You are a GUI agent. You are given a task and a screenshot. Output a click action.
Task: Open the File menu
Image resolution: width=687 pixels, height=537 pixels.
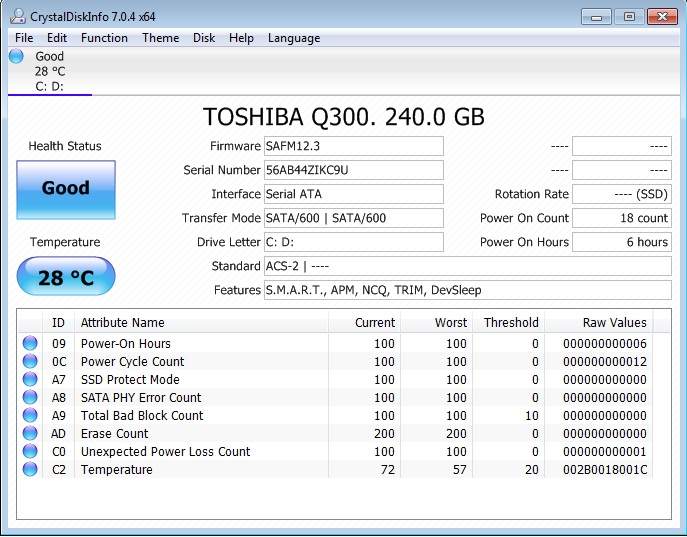24,38
